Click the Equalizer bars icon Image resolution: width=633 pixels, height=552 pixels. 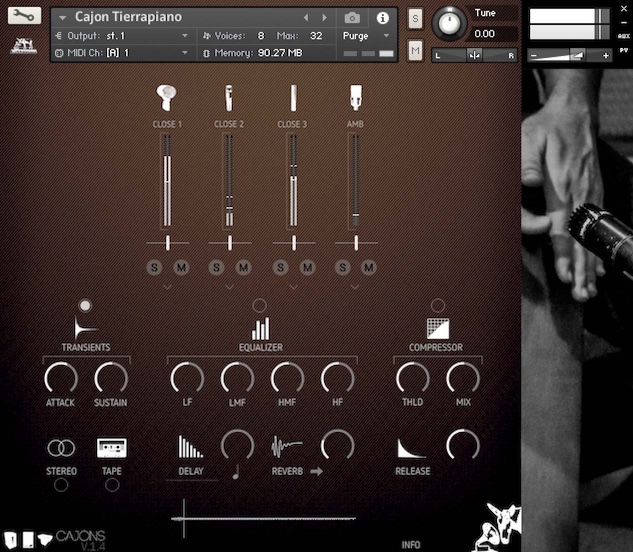(x=260, y=328)
